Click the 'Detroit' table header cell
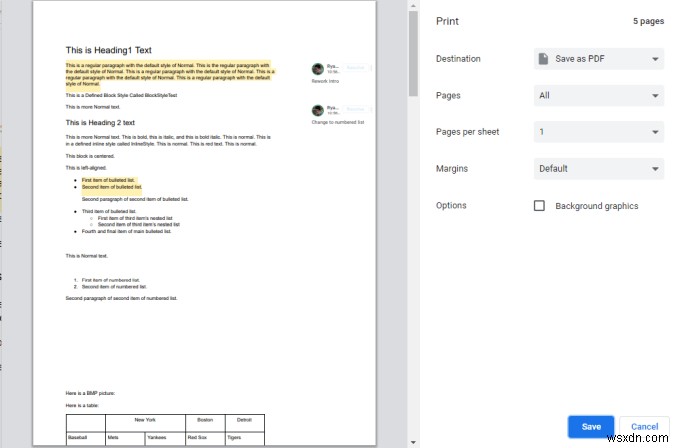The width and height of the screenshot is (680, 448). coord(245,423)
